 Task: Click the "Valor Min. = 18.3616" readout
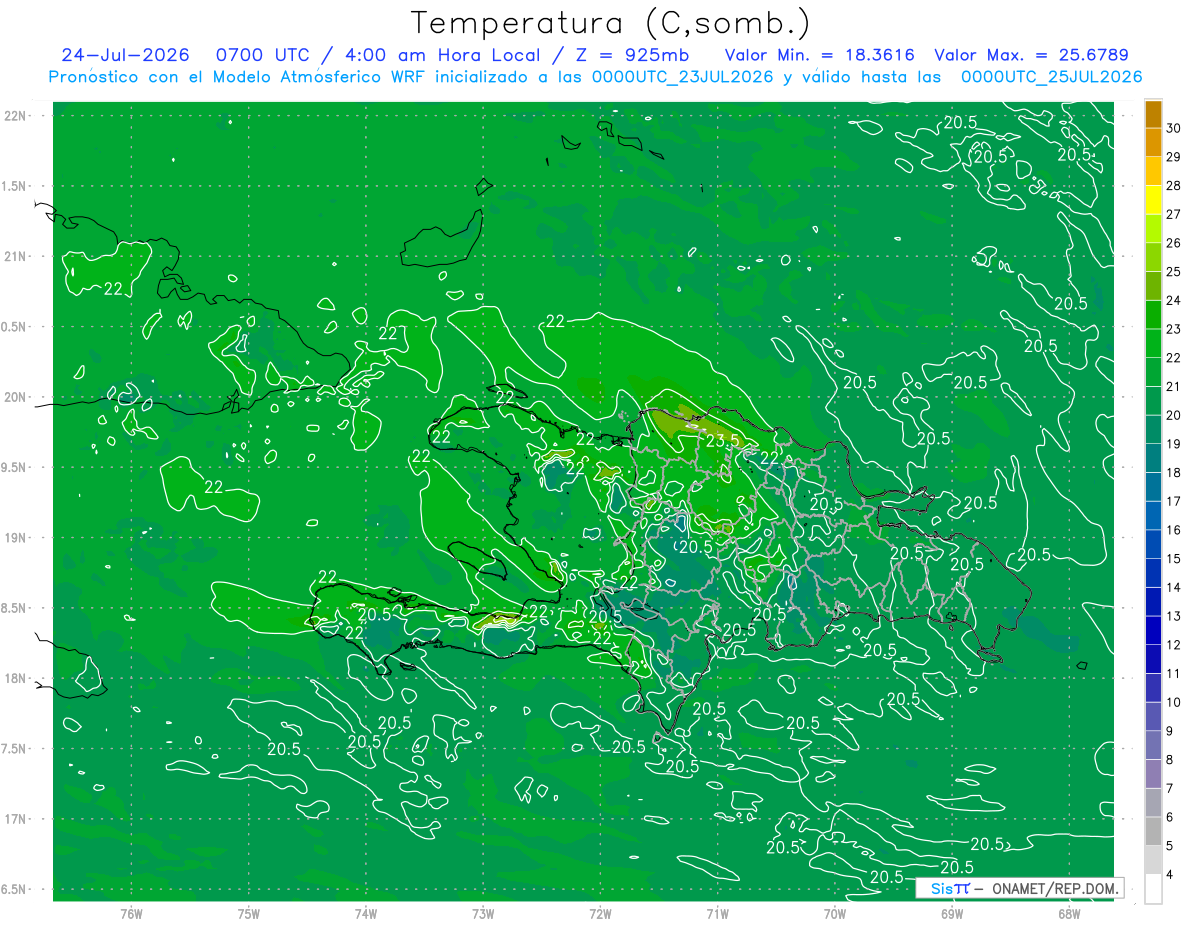(820, 55)
